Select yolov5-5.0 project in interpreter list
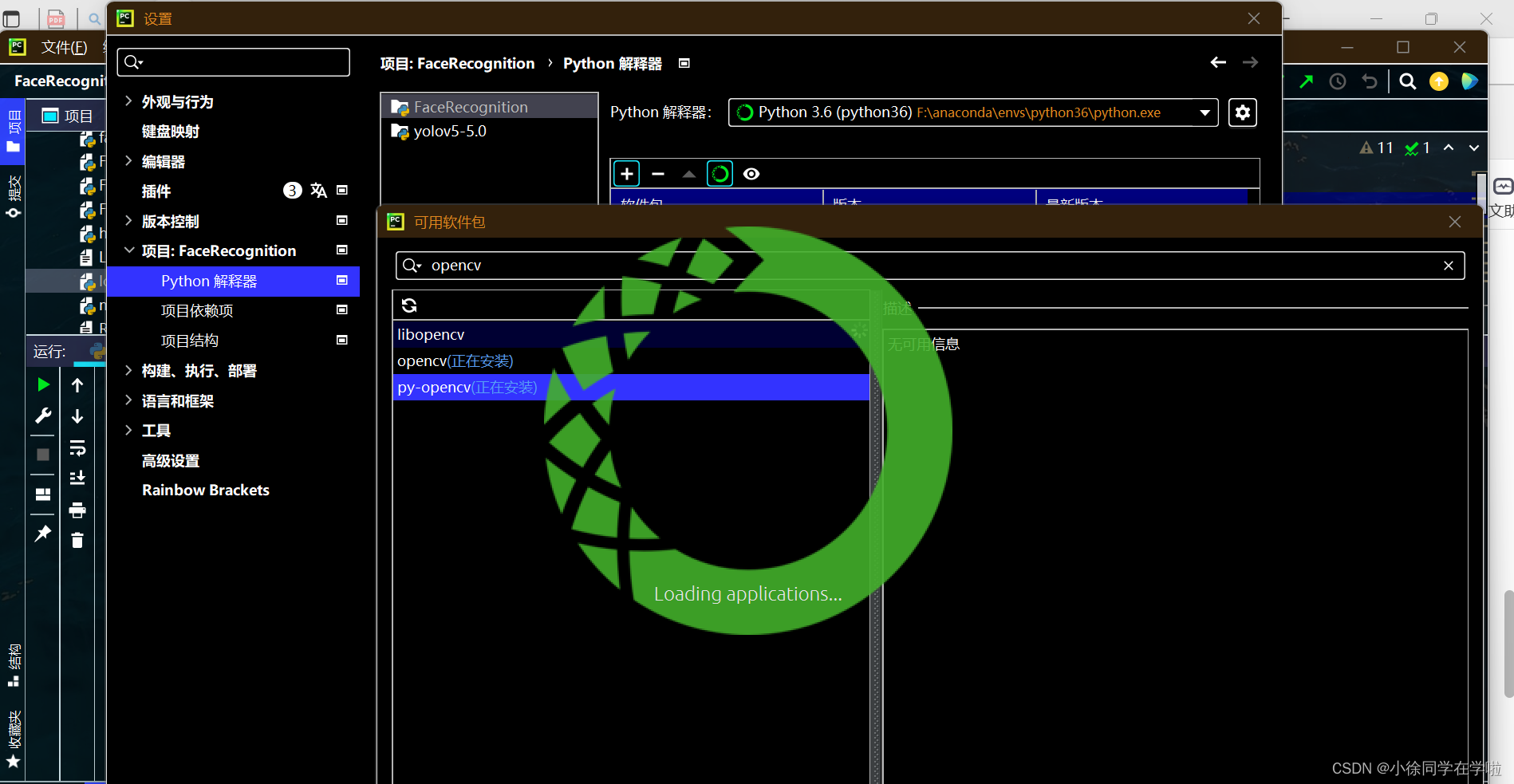Screen dimensions: 1514x784 [x=489, y=132]
